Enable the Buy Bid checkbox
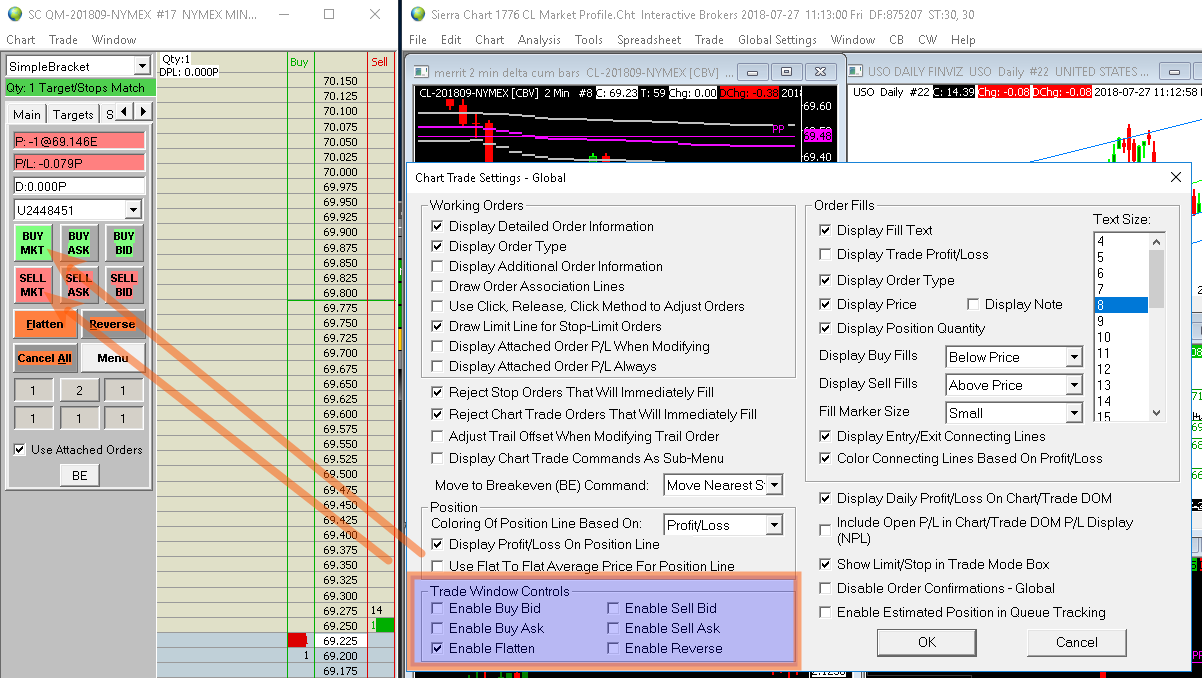Viewport: 1202px width, 678px height. 438,608
